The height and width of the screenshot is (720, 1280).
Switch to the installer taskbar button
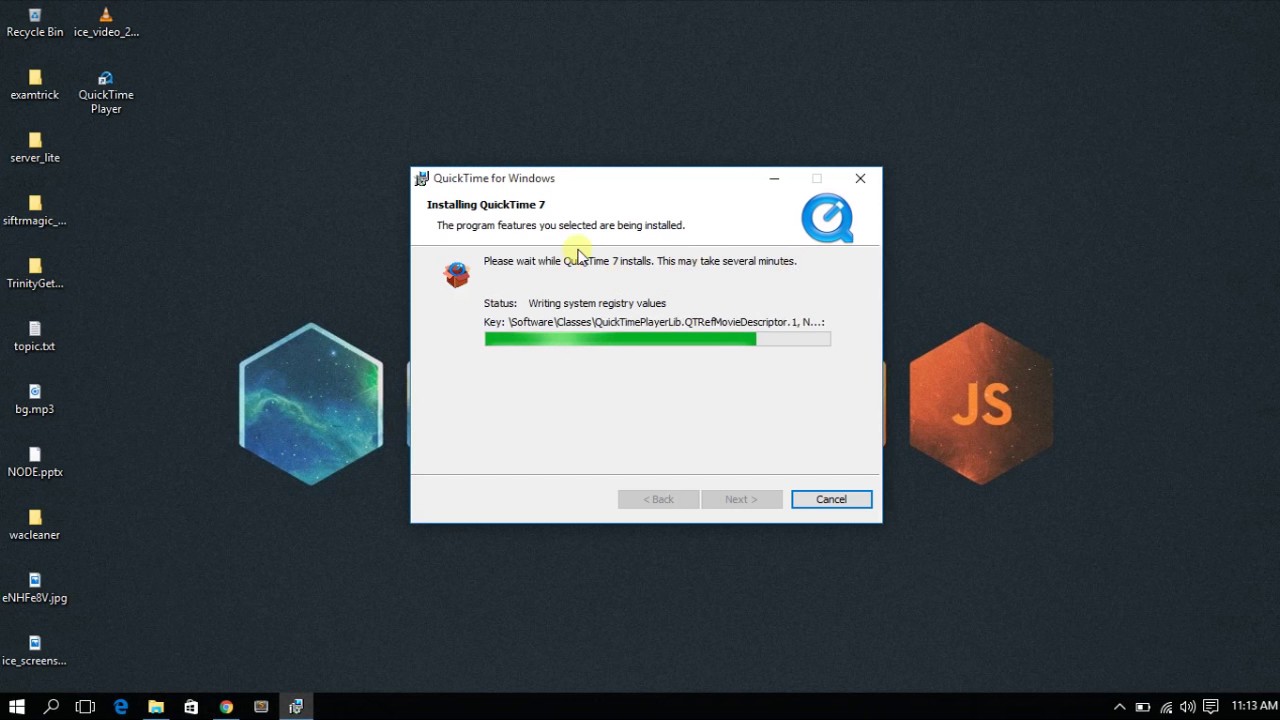(296, 707)
